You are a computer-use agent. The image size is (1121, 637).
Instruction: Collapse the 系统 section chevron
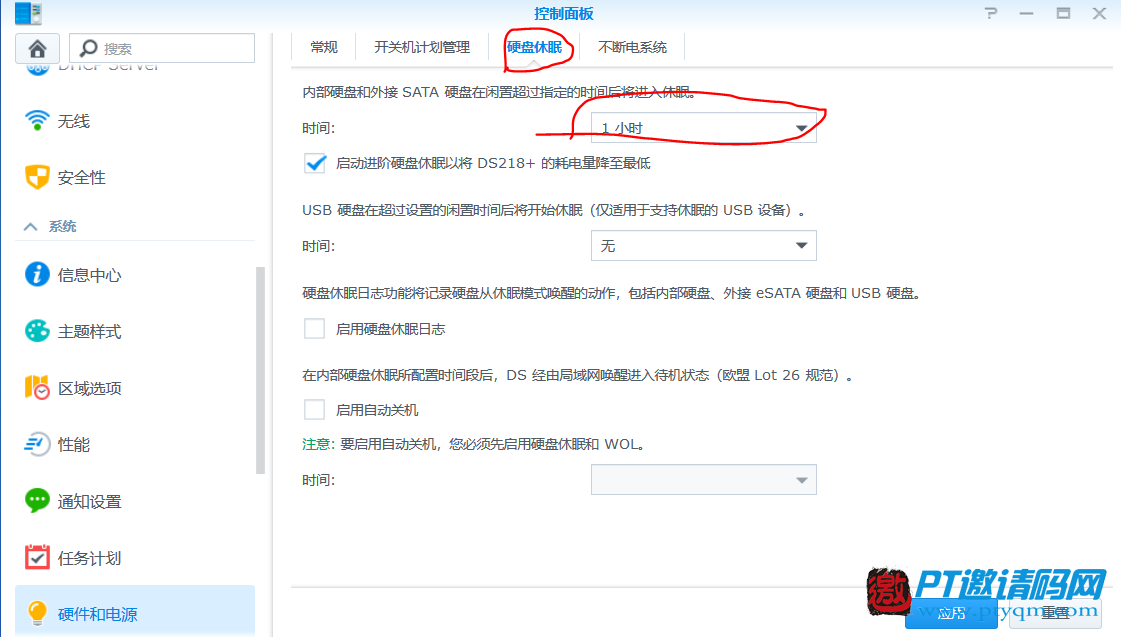(30, 227)
